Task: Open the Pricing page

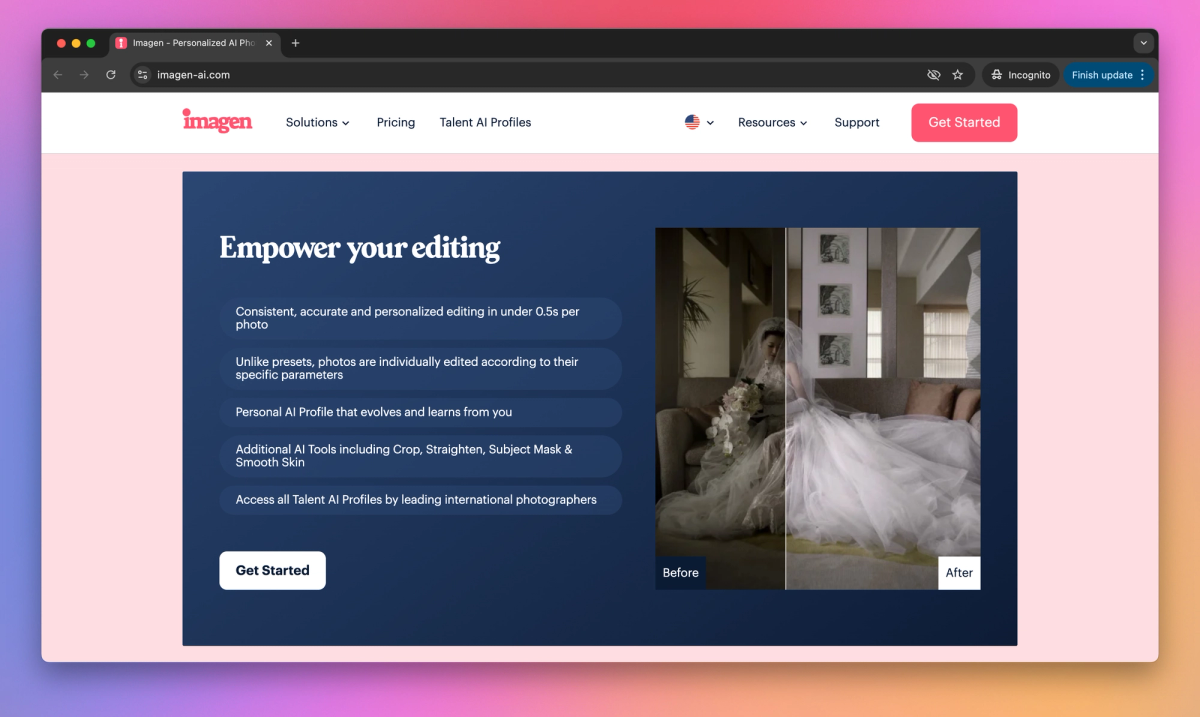Action: (x=396, y=122)
